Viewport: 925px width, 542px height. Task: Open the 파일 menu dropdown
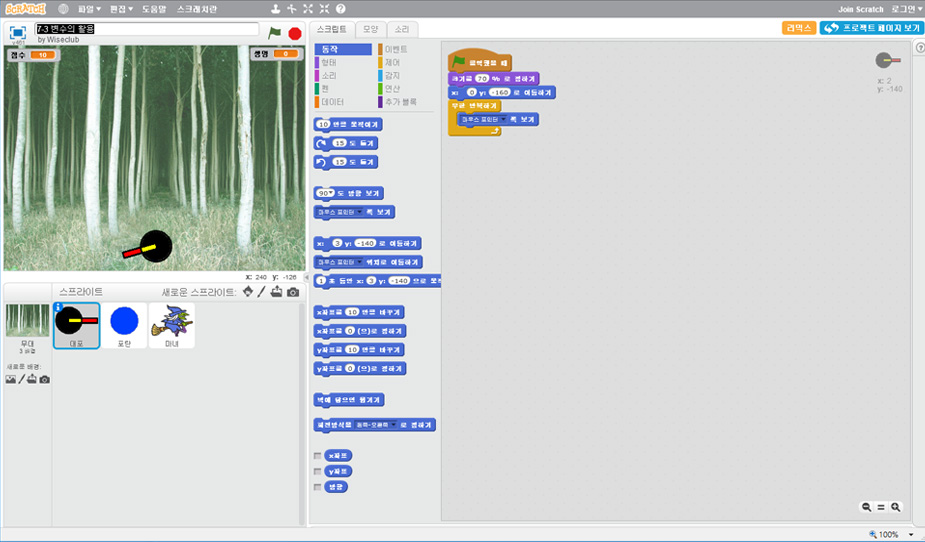pos(92,9)
